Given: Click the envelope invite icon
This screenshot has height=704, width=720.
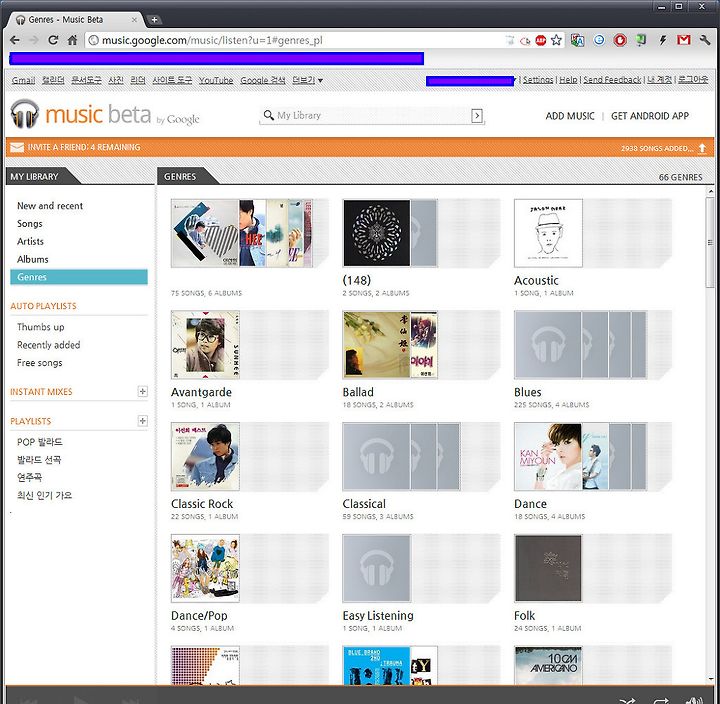Looking at the screenshot, I should click(17, 147).
